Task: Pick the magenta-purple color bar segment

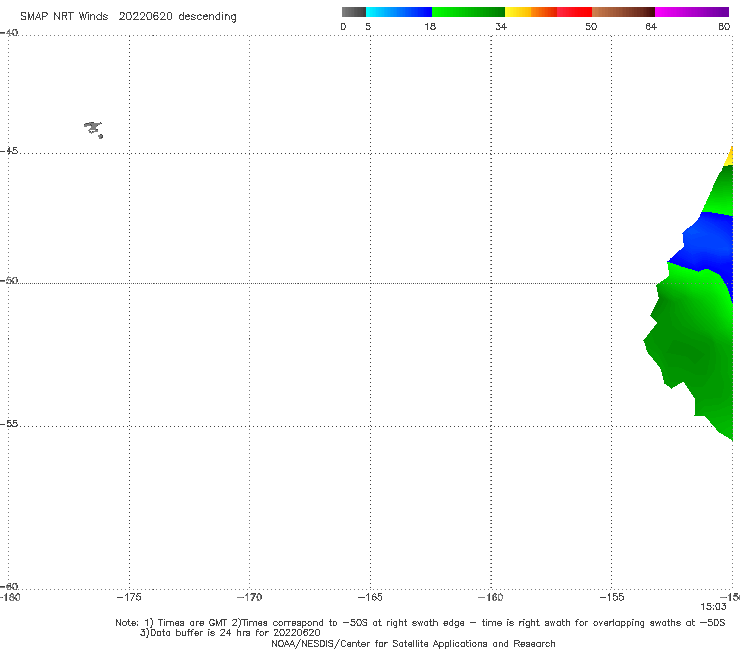Action: (x=692, y=12)
